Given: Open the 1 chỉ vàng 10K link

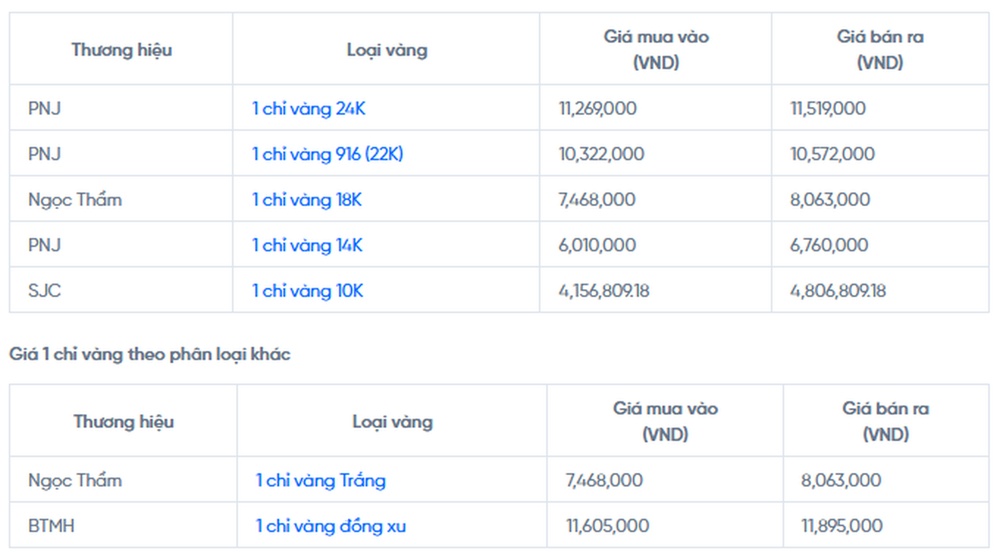Looking at the screenshot, I should tap(307, 291).
